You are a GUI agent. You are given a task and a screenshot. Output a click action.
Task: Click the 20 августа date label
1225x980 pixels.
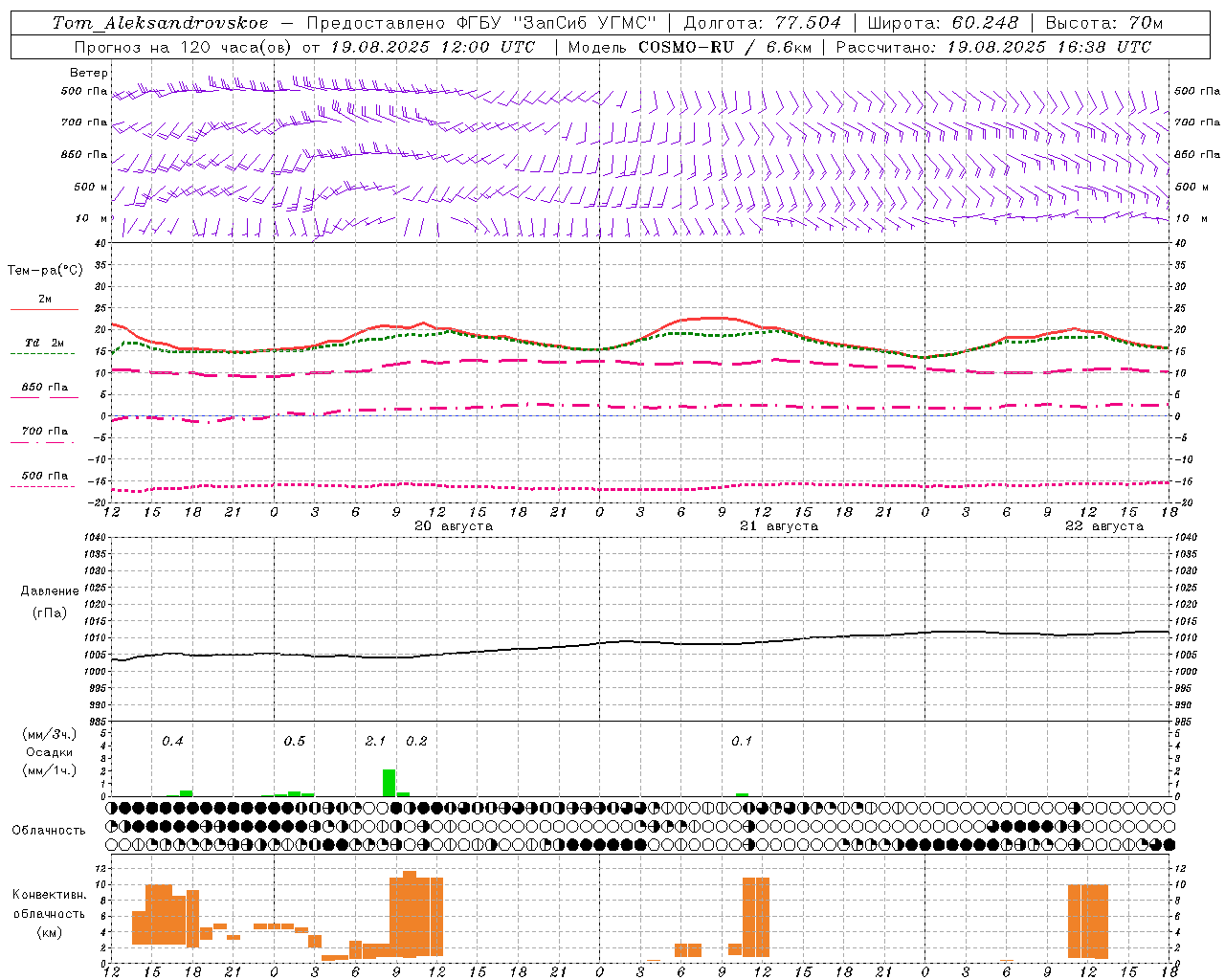(454, 526)
